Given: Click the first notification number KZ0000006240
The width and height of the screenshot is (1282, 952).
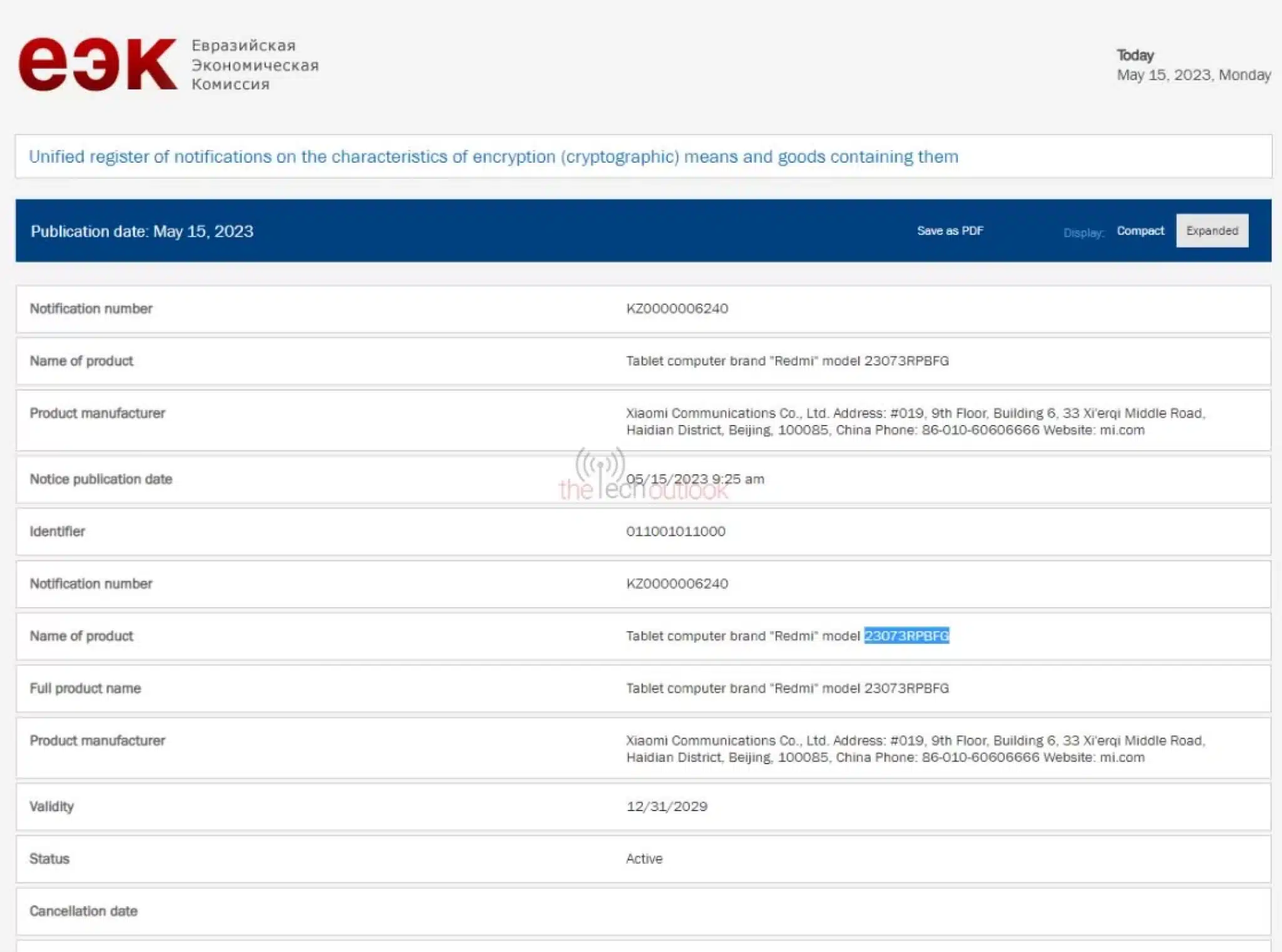Looking at the screenshot, I should pos(677,309).
